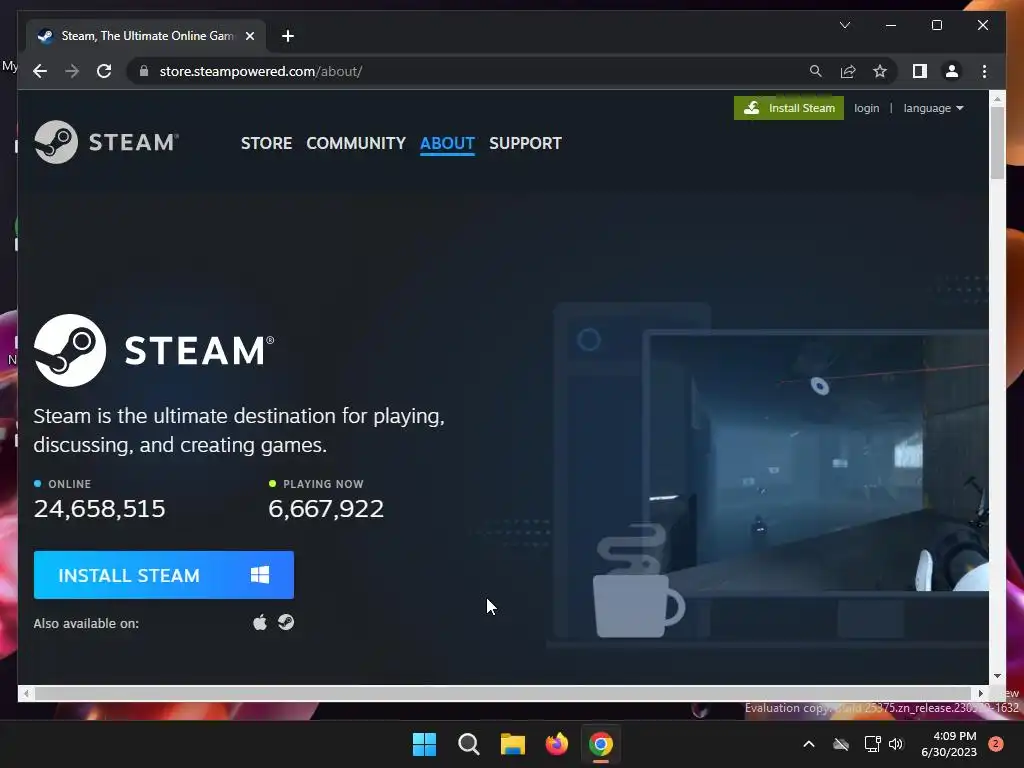The image size is (1024, 768).
Task: Share this page via share icon
Action: click(x=848, y=71)
